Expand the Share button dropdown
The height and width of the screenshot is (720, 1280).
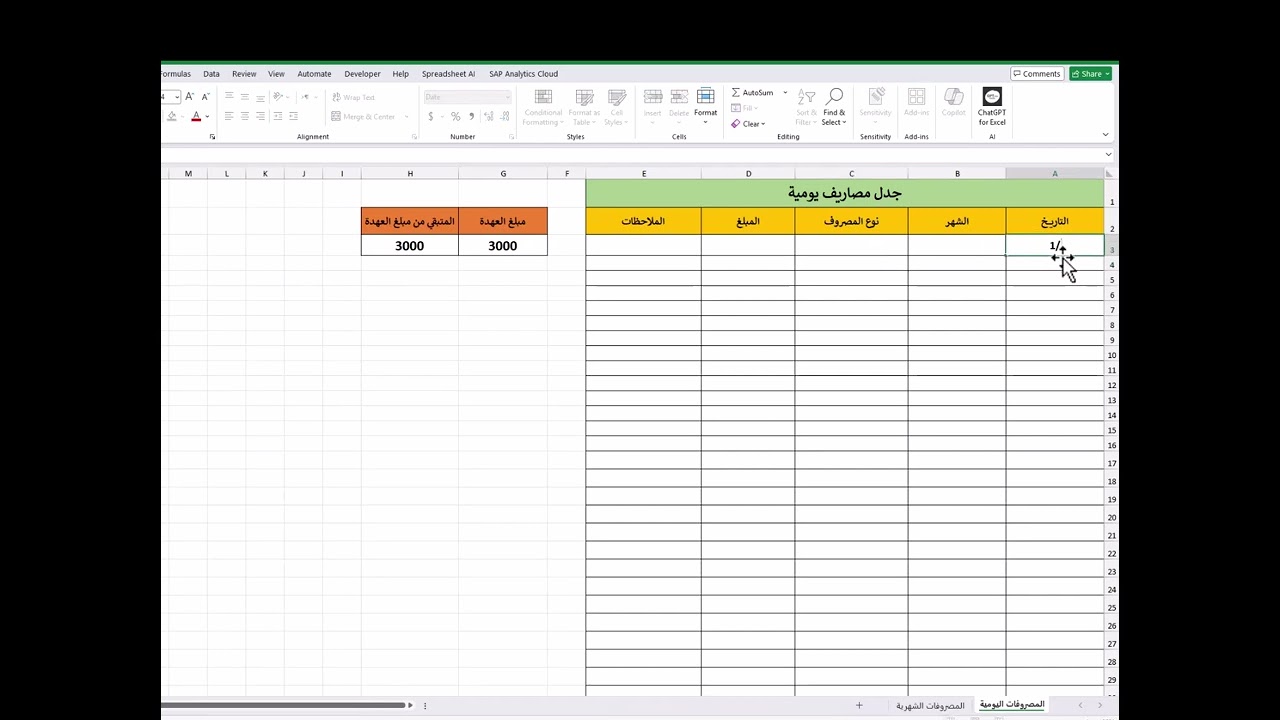(x=1107, y=73)
